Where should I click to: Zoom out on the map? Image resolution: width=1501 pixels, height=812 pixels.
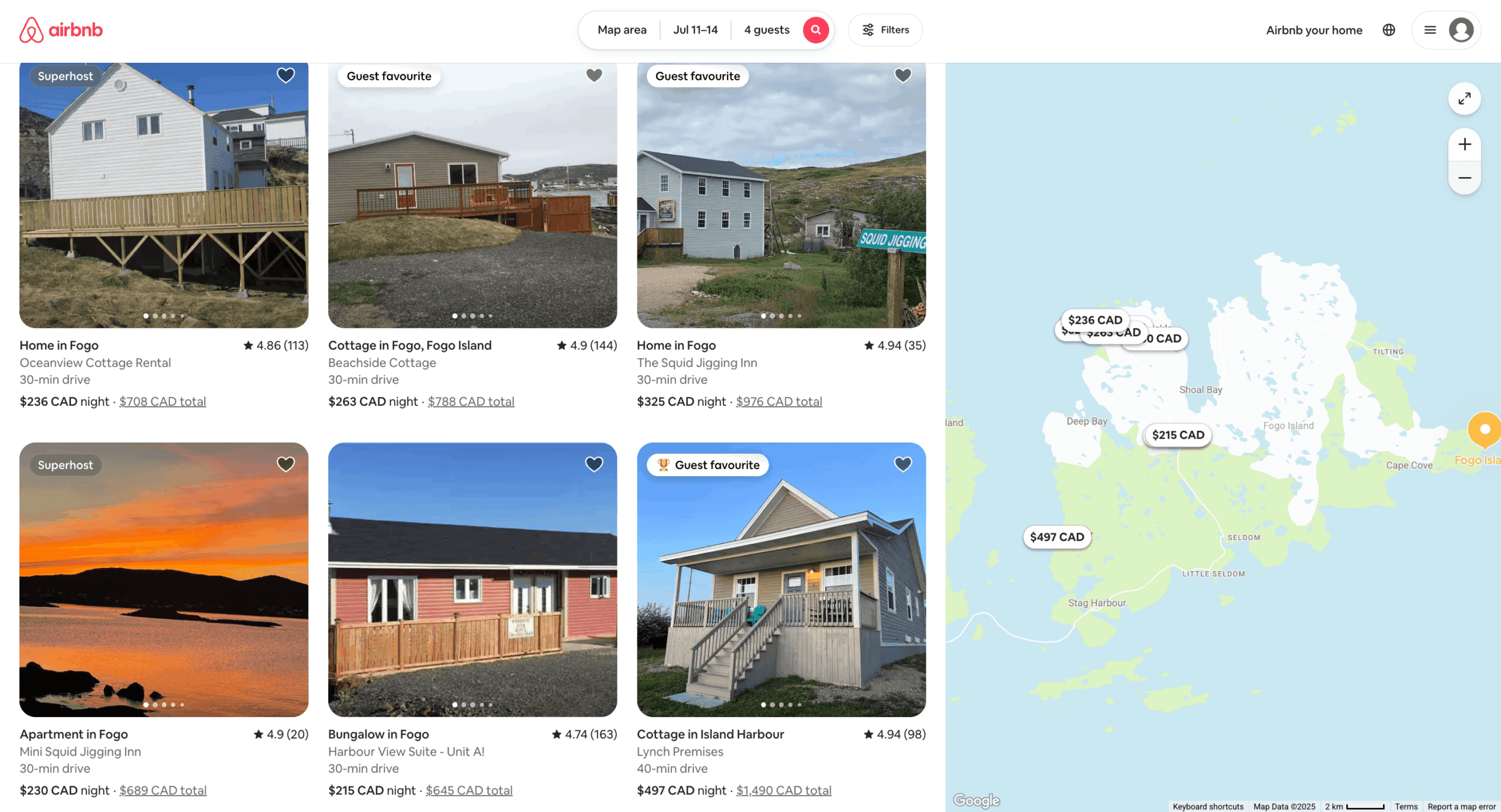[x=1464, y=178]
